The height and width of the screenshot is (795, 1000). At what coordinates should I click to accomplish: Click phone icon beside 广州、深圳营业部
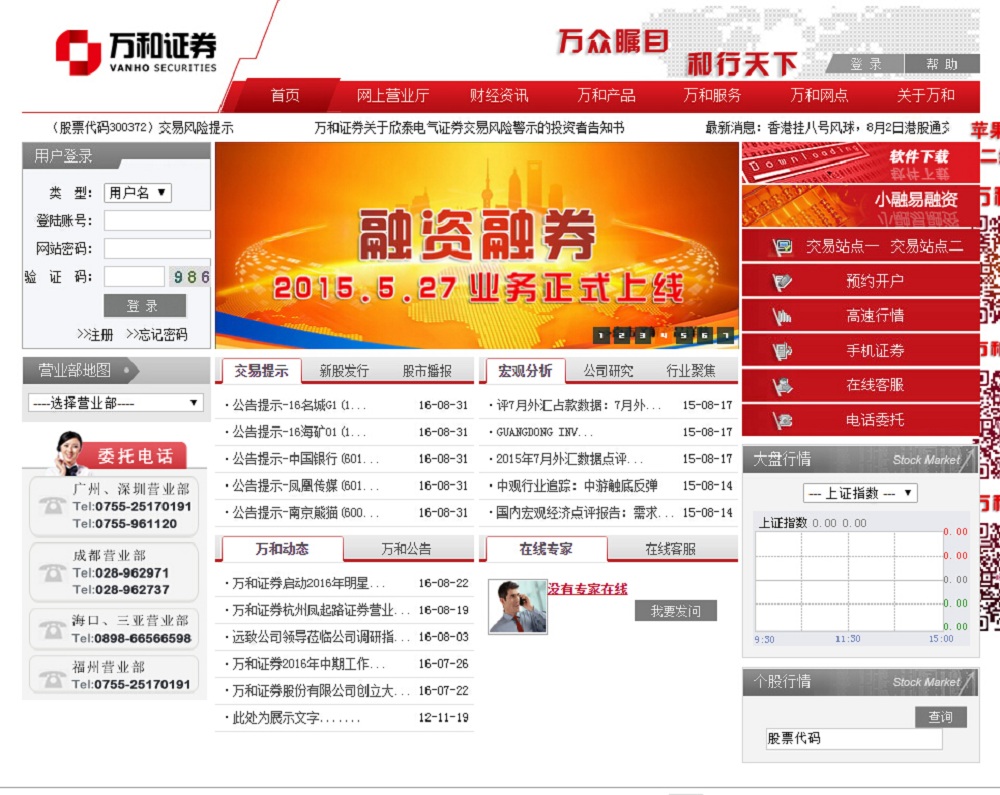[52, 506]
